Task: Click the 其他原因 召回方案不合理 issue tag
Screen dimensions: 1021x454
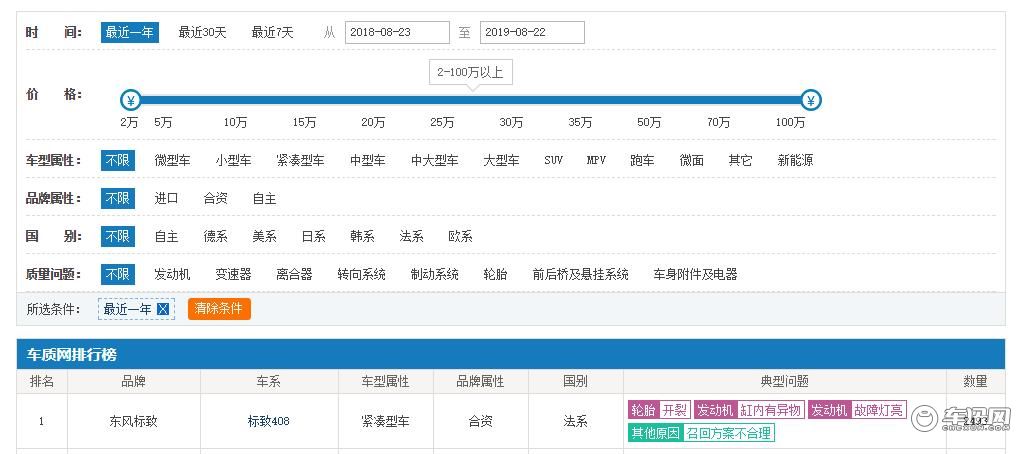Action: click(701, 433)
